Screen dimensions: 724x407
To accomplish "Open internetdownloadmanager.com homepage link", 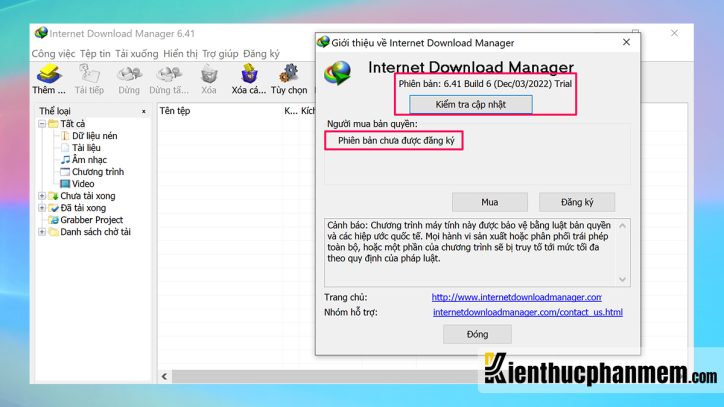I will coord(516,297).
